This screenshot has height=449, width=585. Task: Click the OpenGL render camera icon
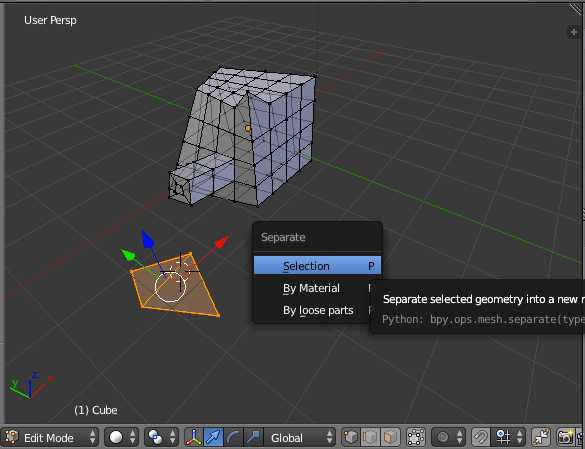coord(565,437)
